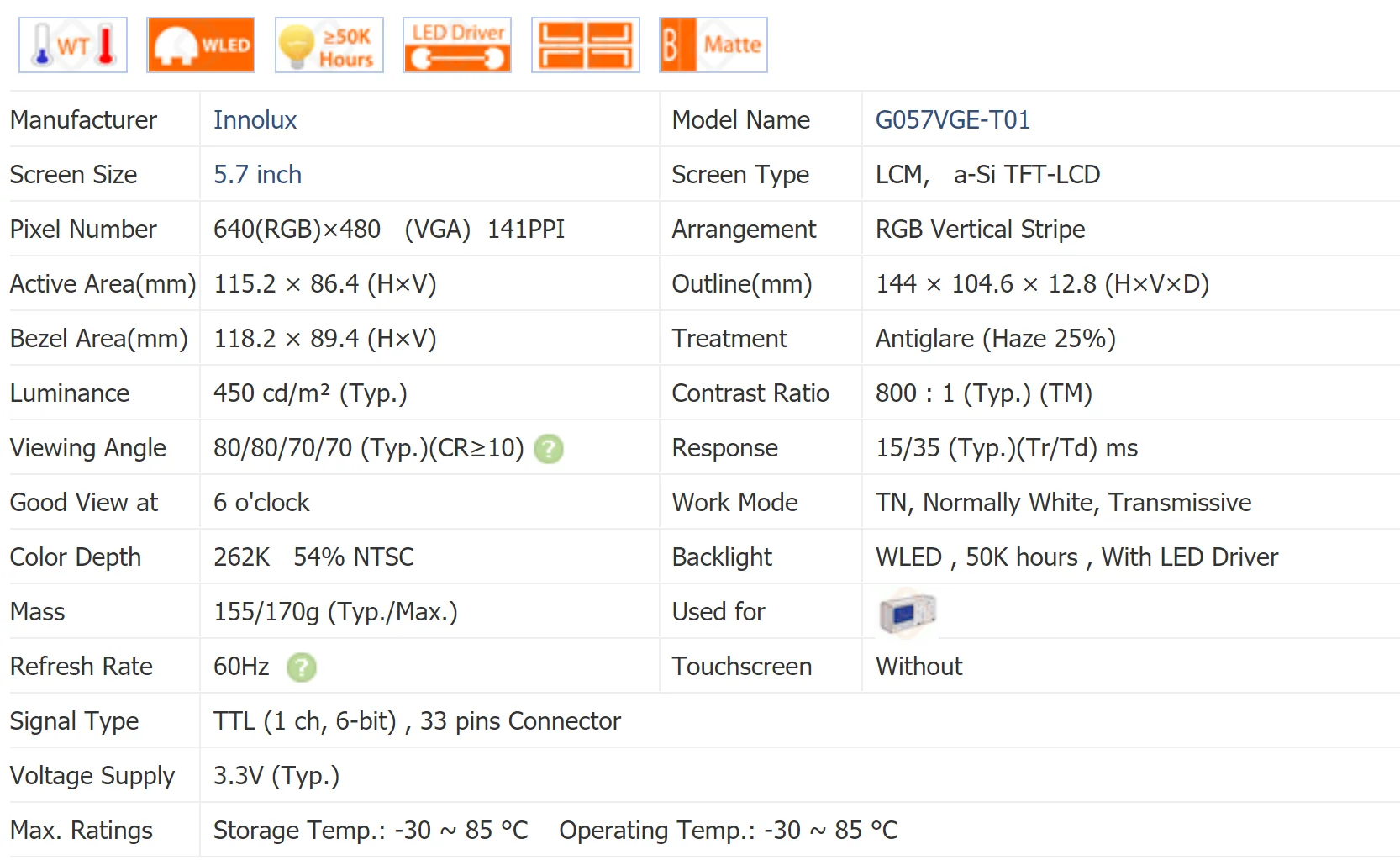1400x860 pixels.
Task: Click the ≥50K Hours lifetime badge
Action: point(329,45)
